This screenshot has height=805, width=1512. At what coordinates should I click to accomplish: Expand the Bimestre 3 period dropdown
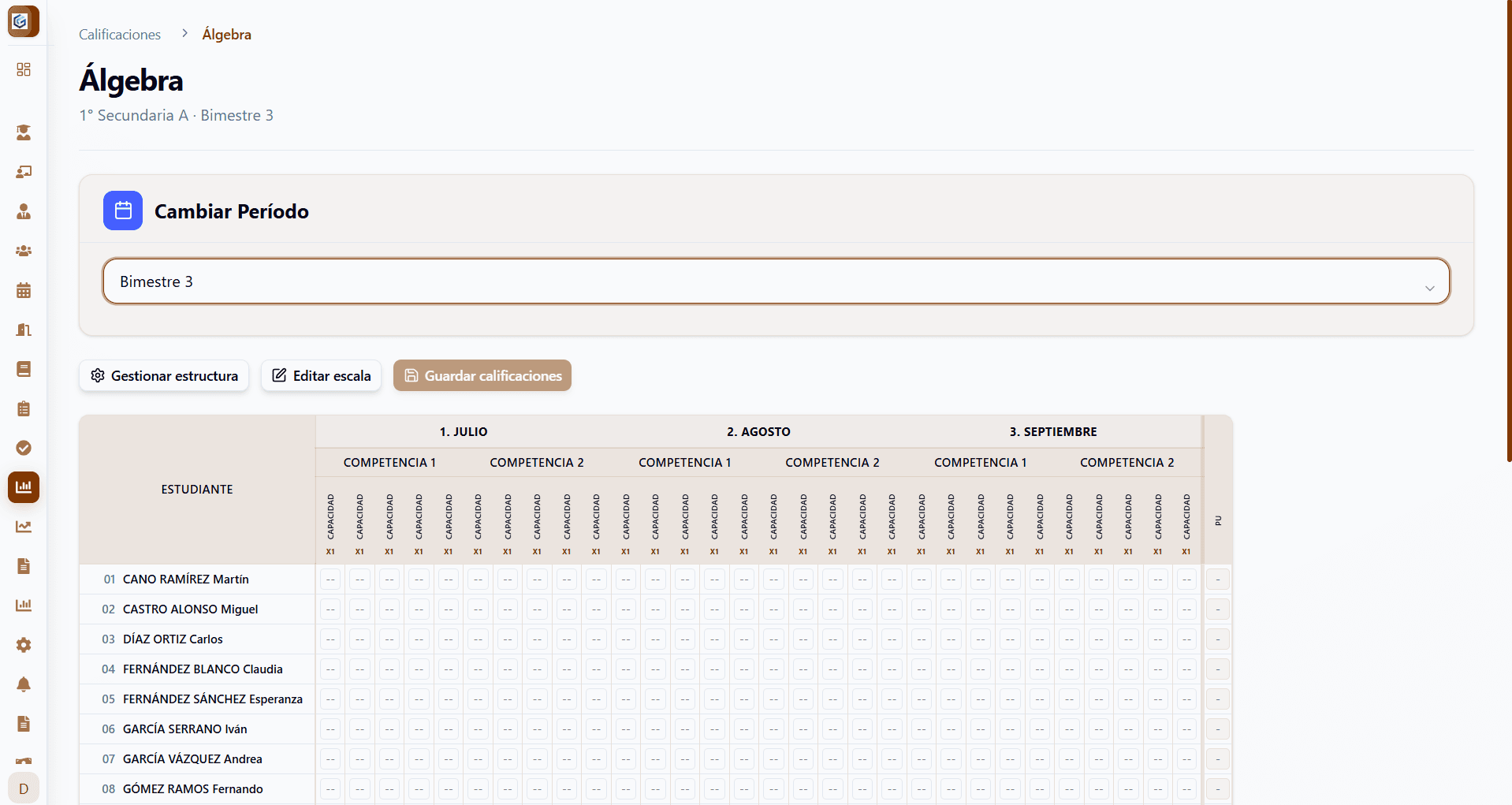click(x=776, y=281)
